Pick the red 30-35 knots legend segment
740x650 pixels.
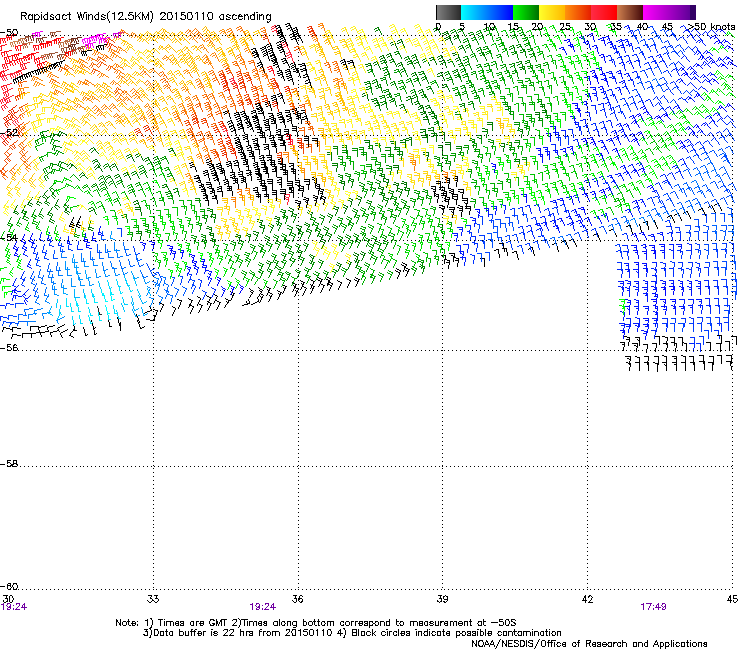tap(604, 12)
